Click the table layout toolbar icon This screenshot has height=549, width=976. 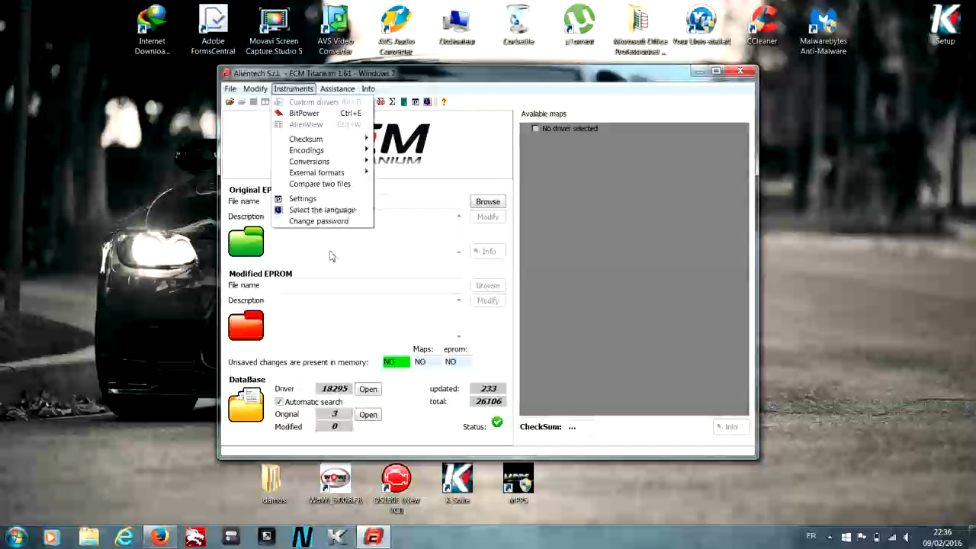pos(265,101)
